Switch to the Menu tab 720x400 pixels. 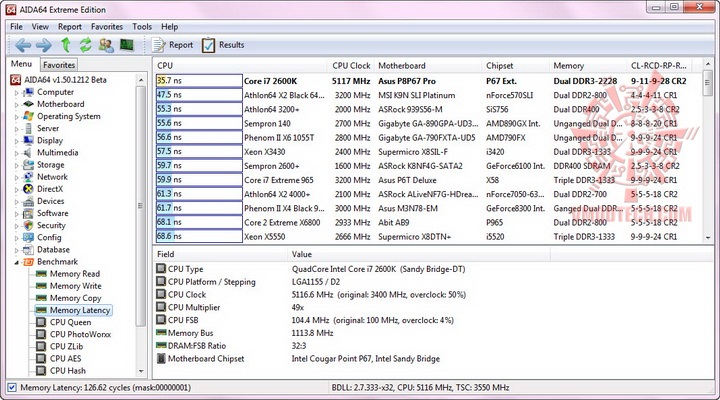click(x=22, y=64)
